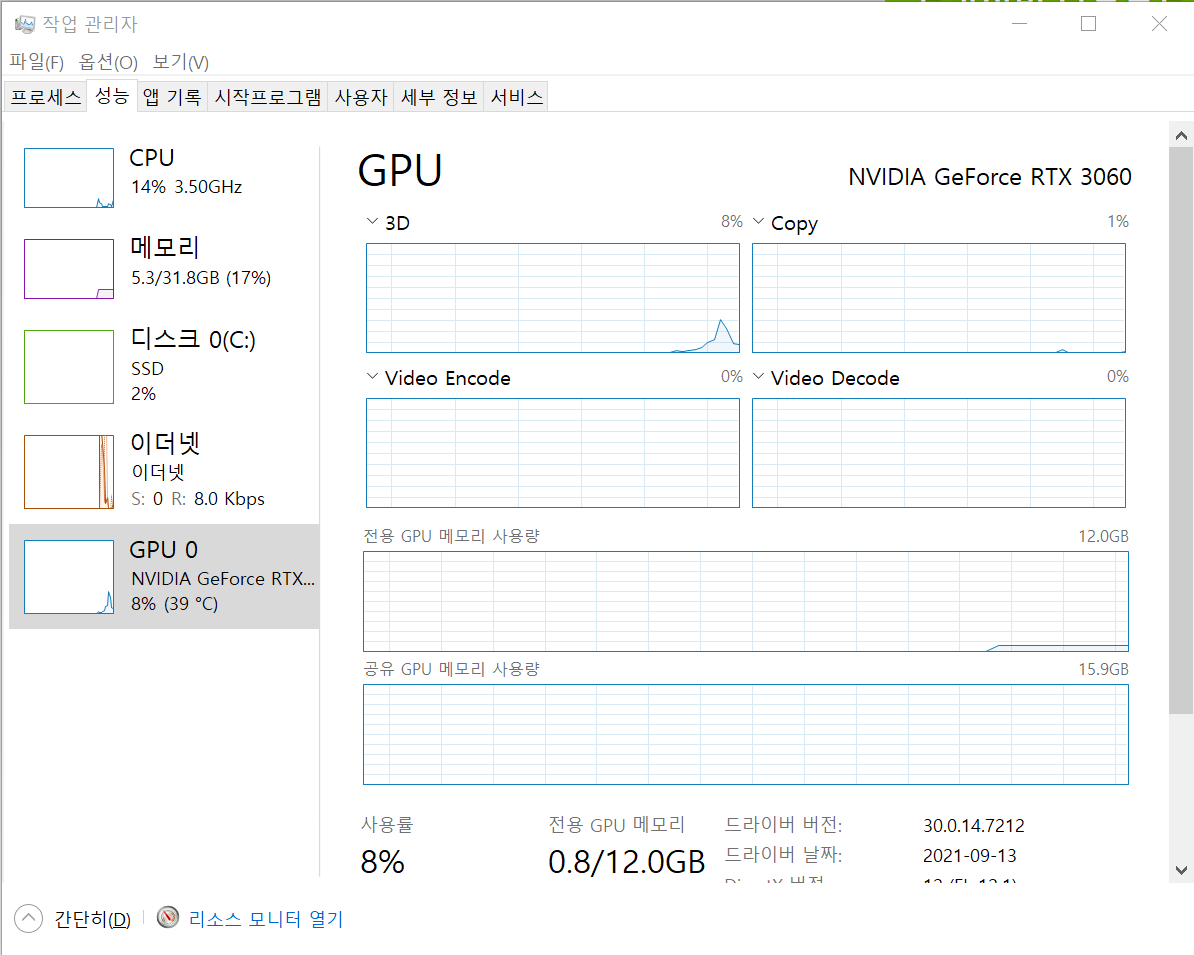
Task: Click the 8% (39 °C) GPU value
Action: coord(174,604)
